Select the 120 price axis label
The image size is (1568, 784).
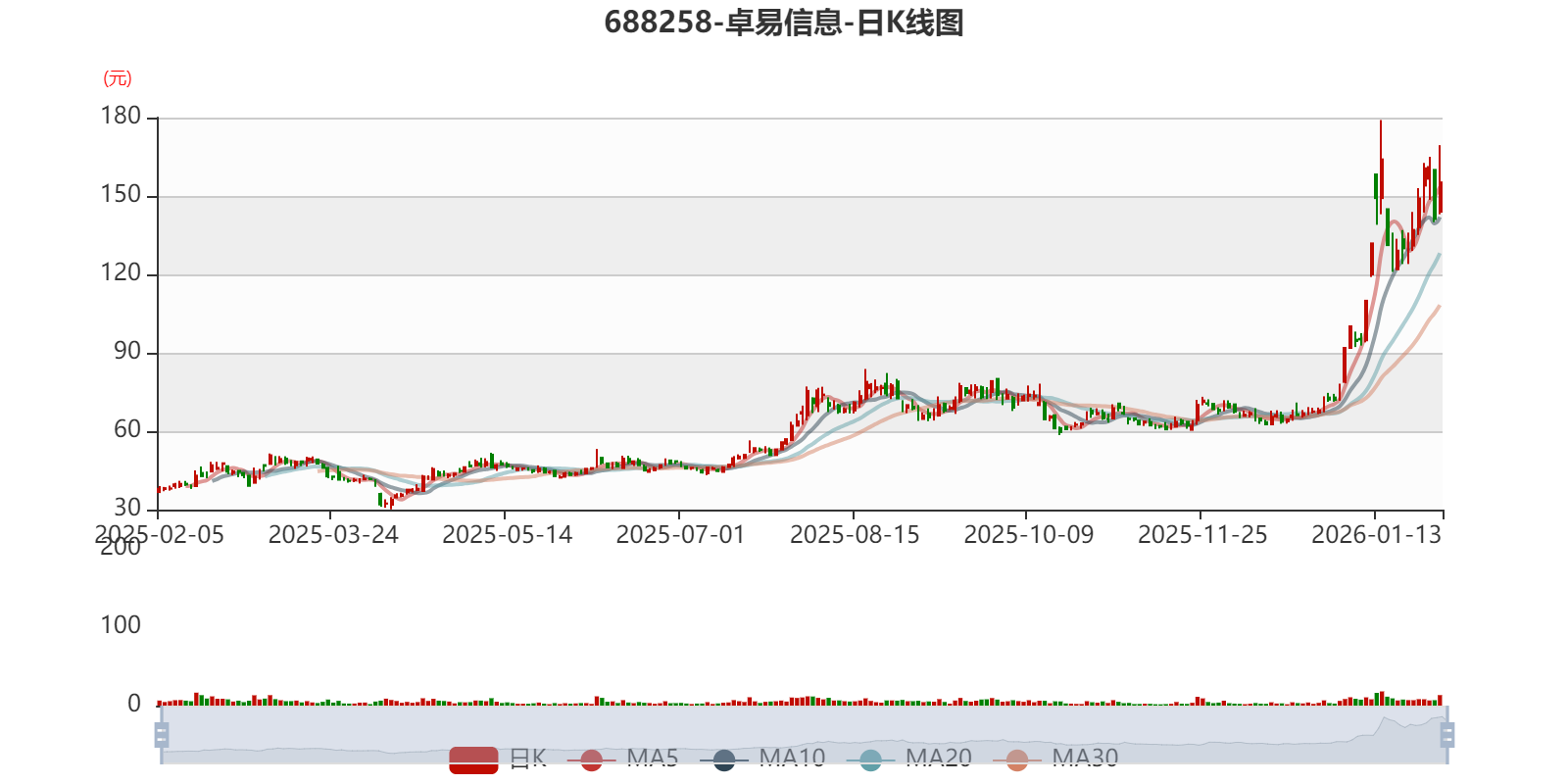[121, 272]
